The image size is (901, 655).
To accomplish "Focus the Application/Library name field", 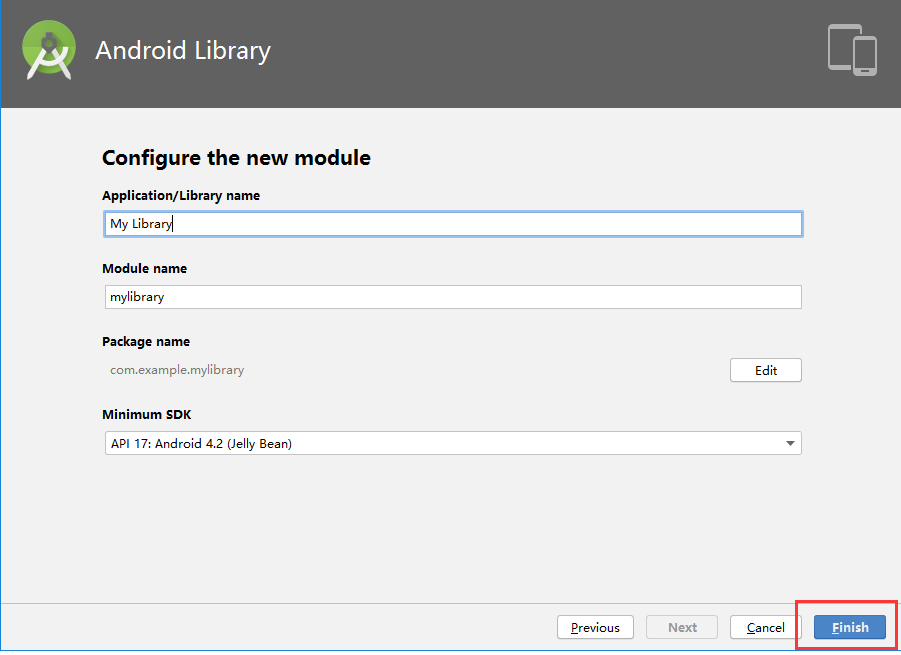I will point(453,224).
